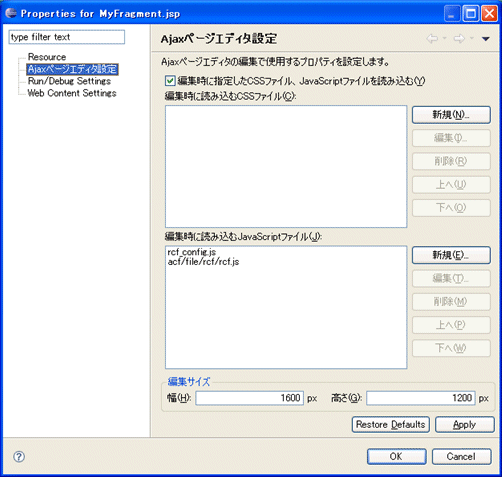
Task: Click inside the empty CSS file list
Action: tap(286, 167)
